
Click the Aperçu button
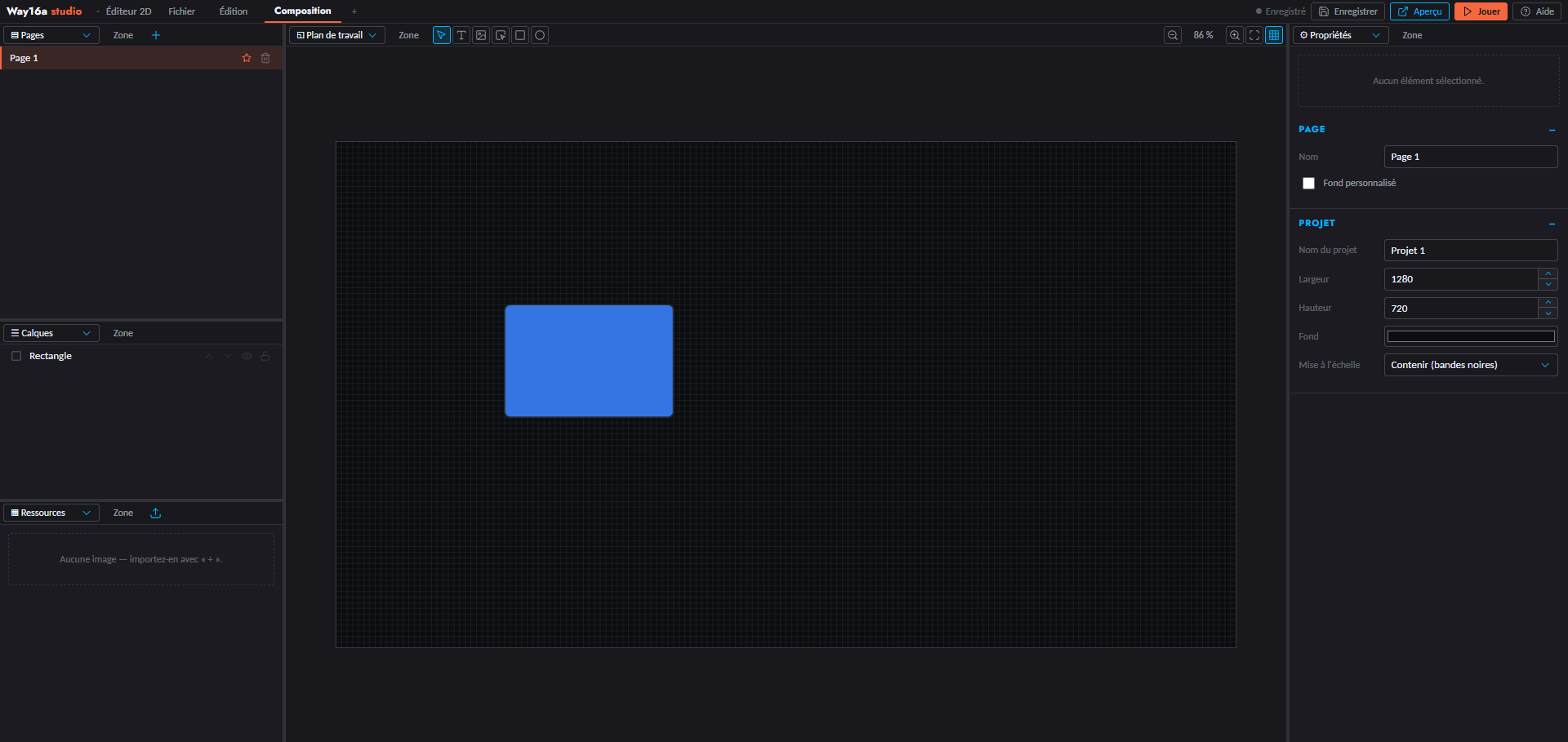point(1419,11)
